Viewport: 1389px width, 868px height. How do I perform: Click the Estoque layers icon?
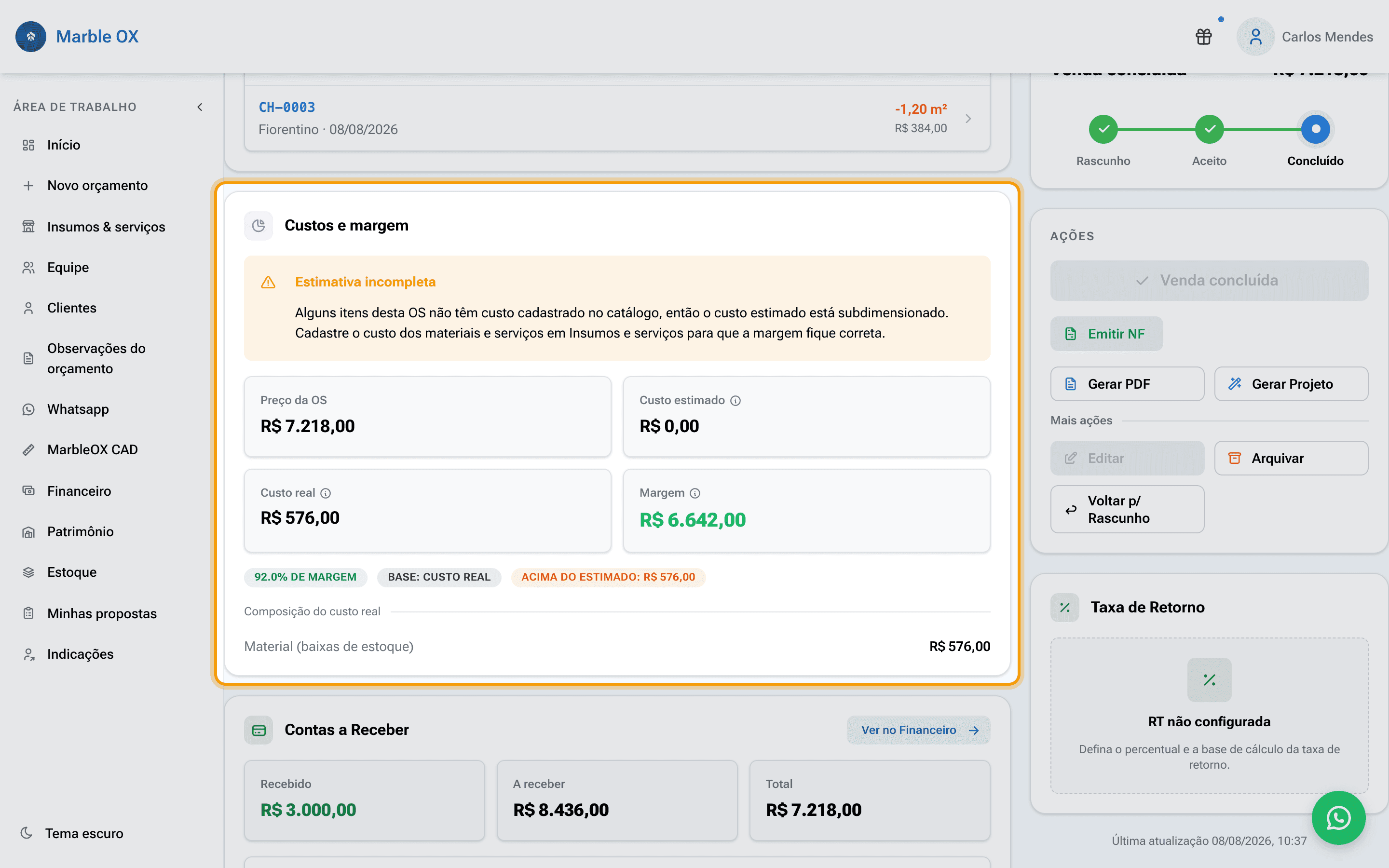(28, 572)
